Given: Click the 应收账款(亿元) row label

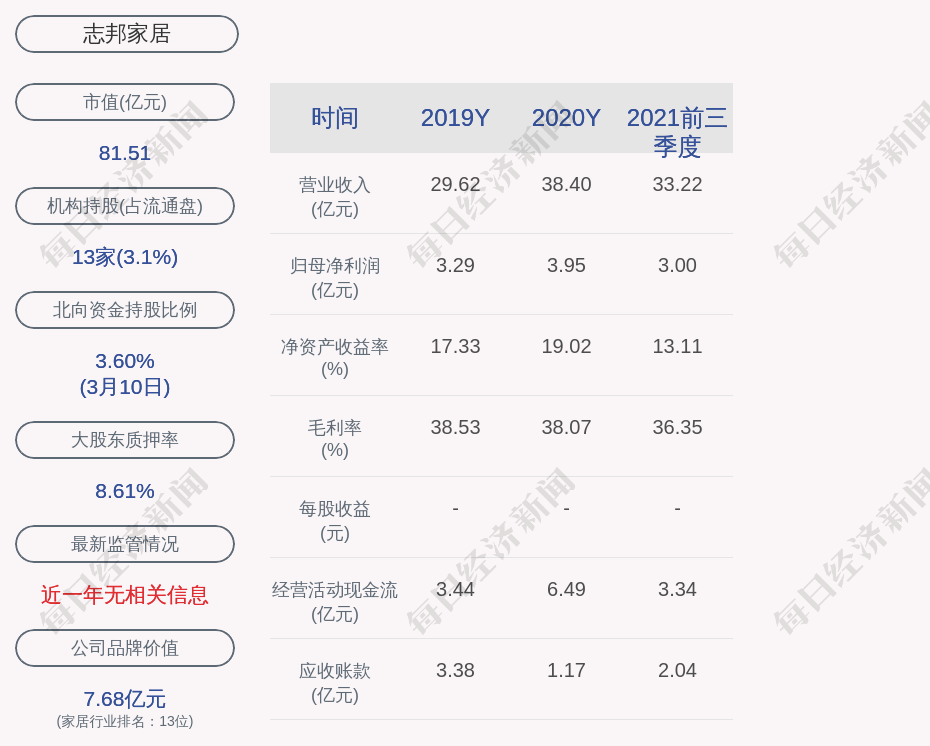Looking at the screenshot, I should [335, 683].
